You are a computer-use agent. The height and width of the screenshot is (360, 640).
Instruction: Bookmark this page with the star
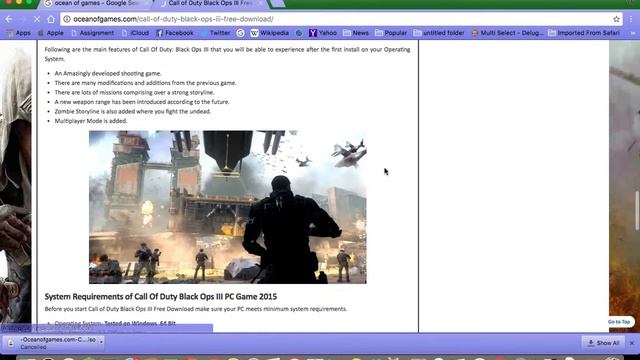[x=616, y=19]
